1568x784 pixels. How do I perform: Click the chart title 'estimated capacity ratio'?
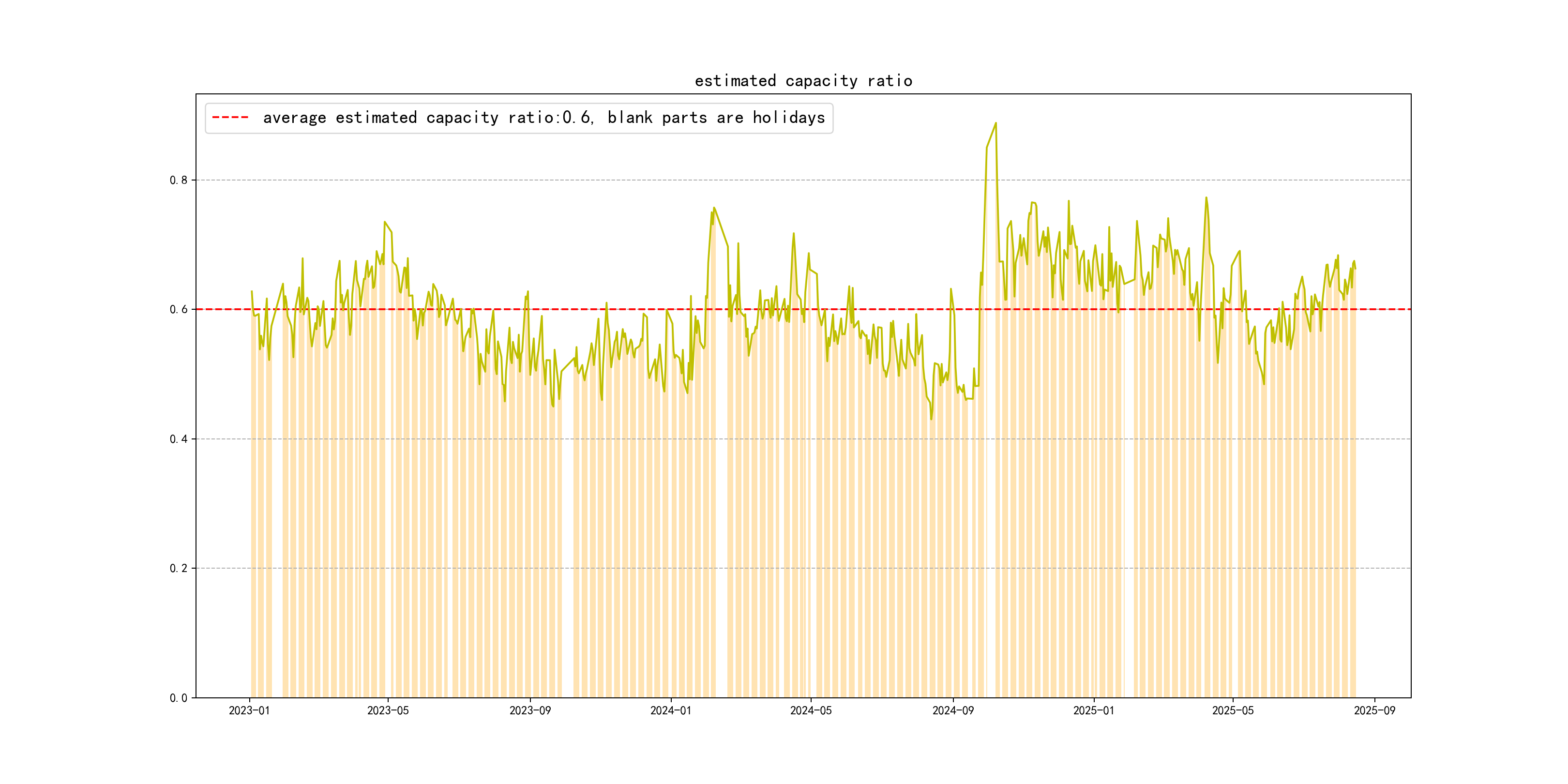(x=803, y=81)
